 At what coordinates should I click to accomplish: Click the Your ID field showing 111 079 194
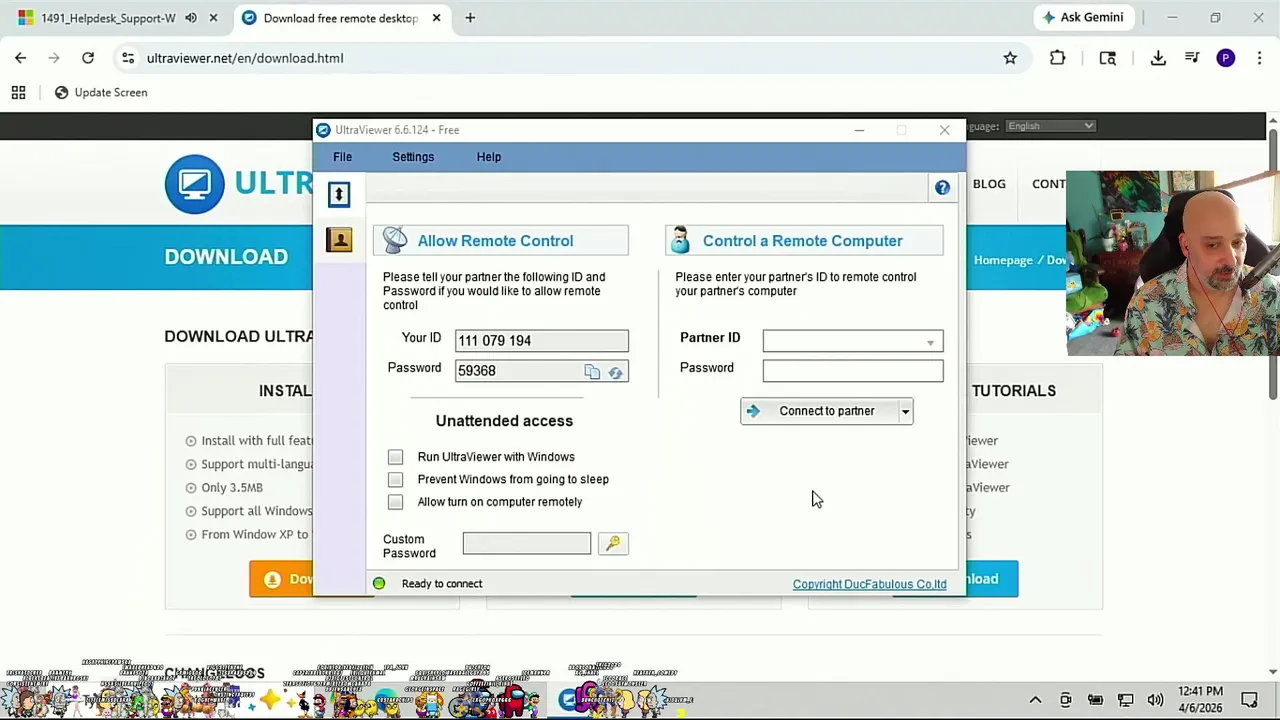pyautogui.click(x=542, y=341)
